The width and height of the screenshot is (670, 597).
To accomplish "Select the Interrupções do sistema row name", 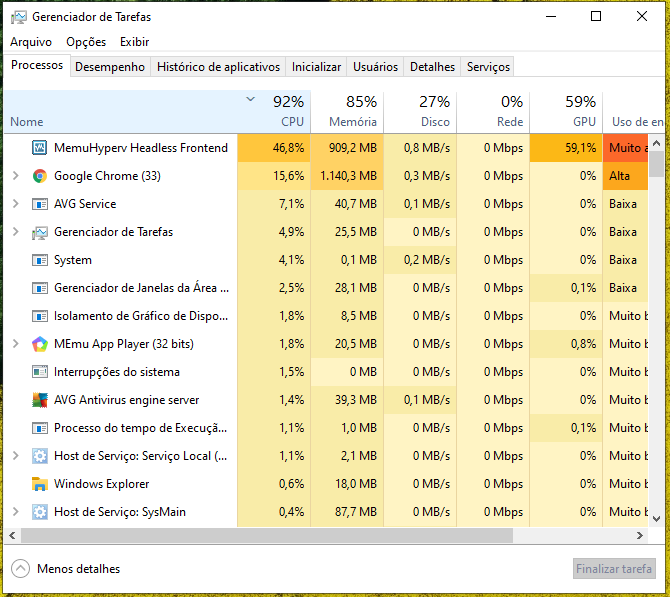I will [117, 372].
